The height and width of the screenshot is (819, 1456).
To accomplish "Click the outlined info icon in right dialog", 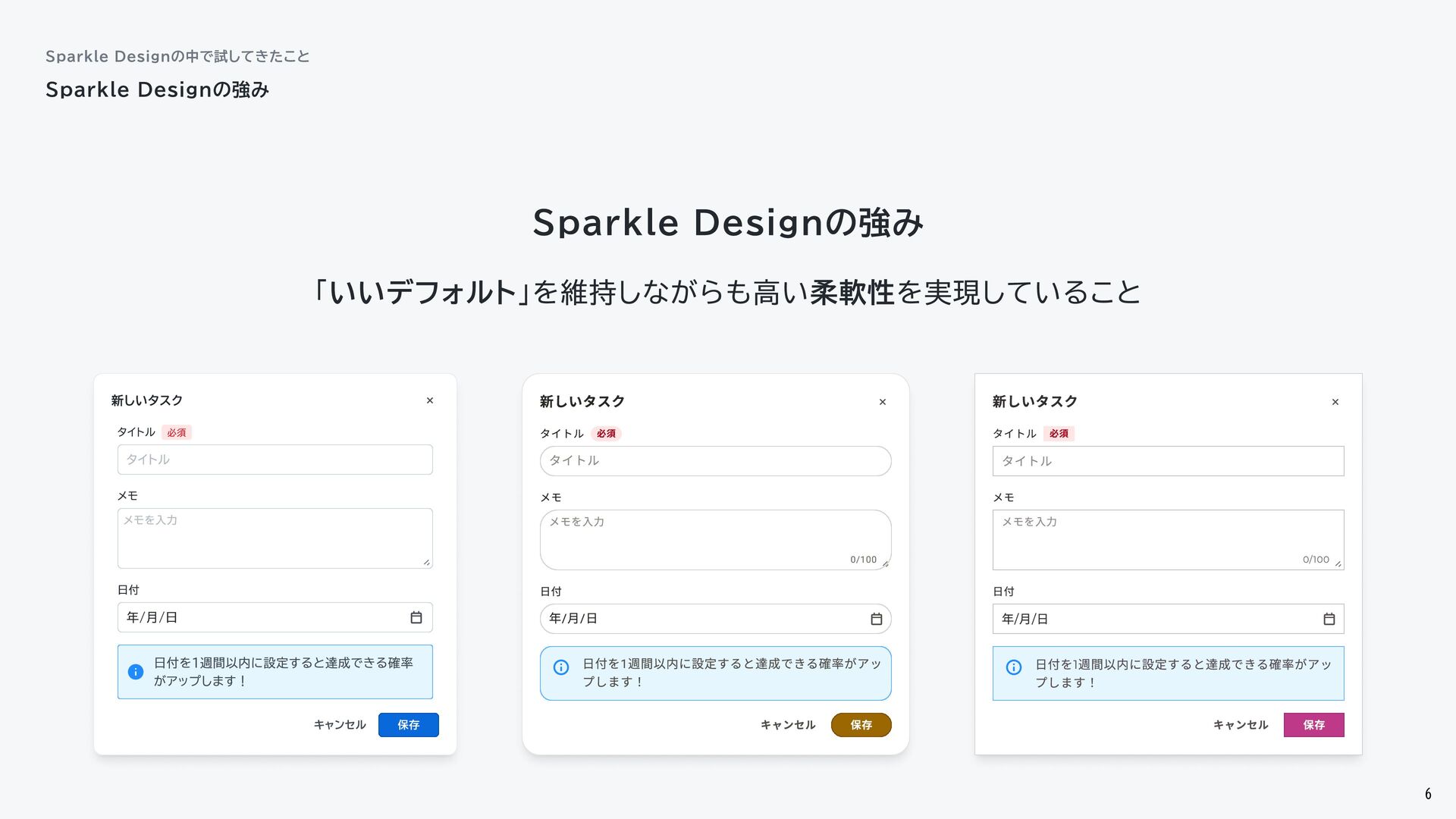I will pyautogui.click(x=1014, y=667).
